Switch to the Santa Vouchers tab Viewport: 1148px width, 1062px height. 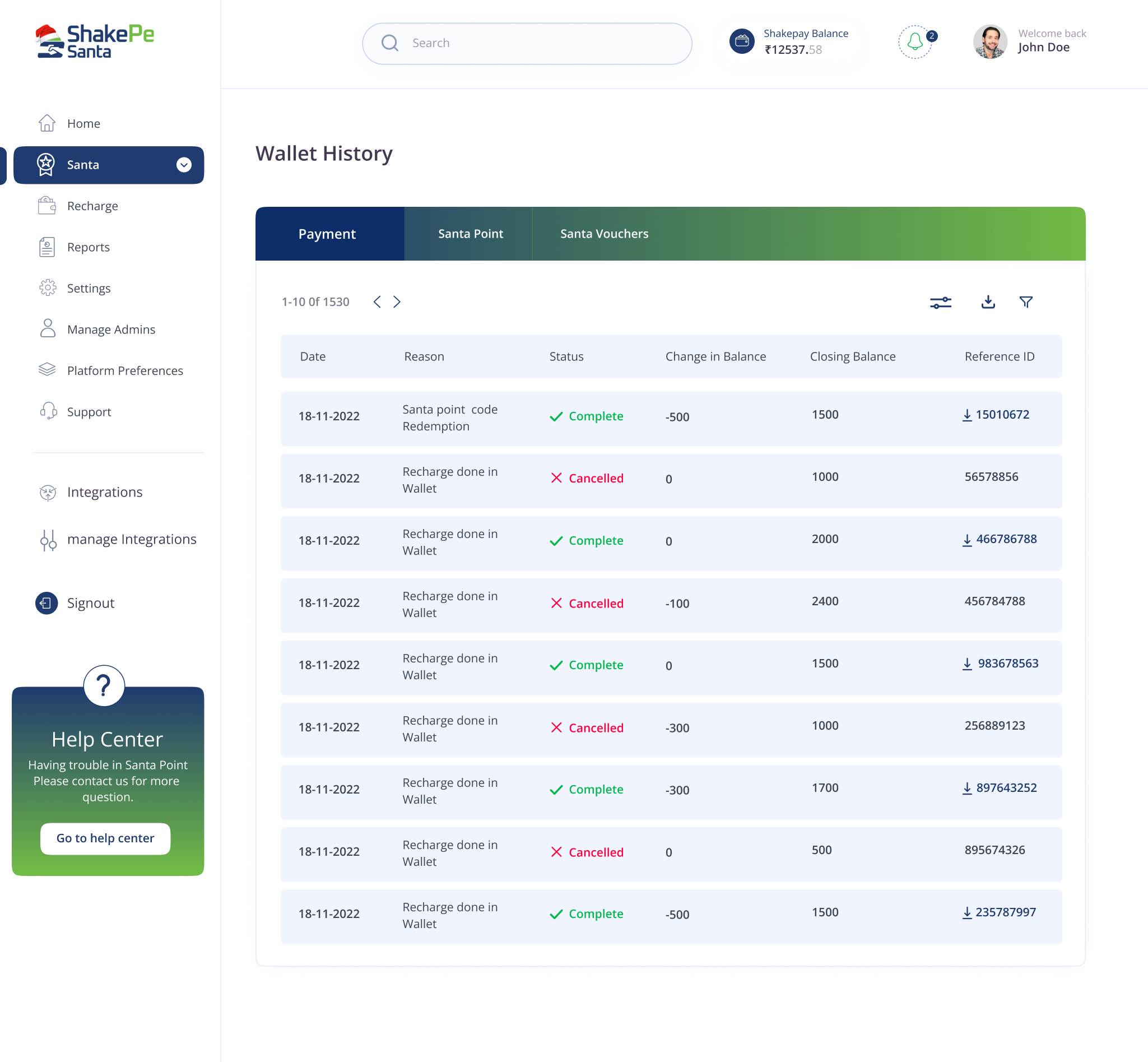[604, 234]
